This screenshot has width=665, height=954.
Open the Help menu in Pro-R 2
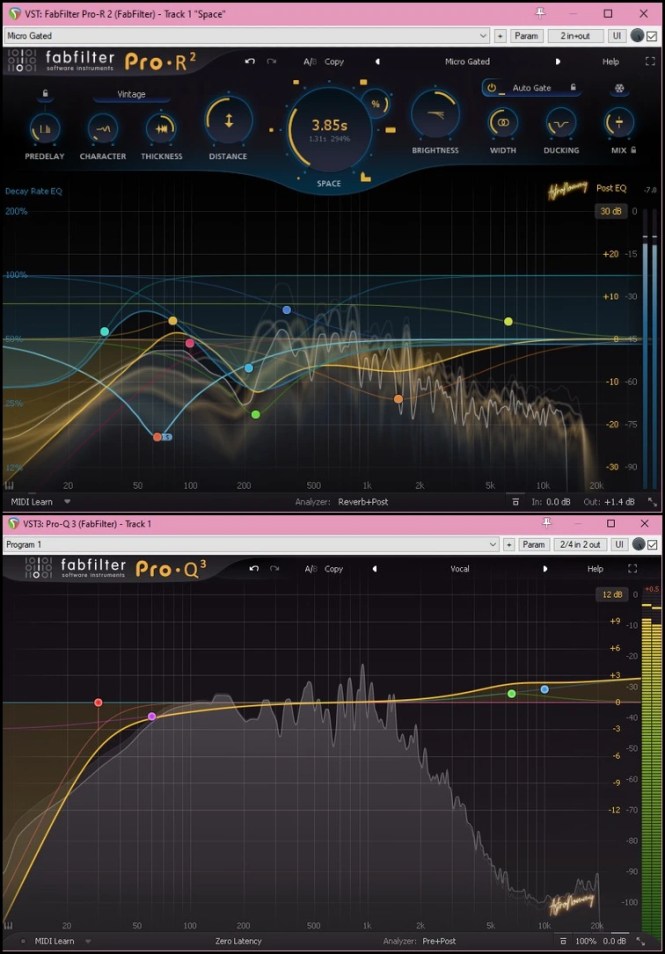pyautogui.click(x=610, y=62)
